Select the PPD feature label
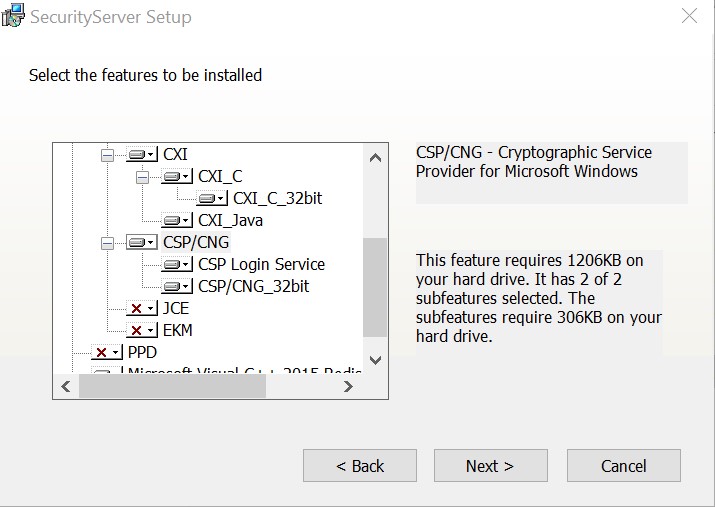 coord(142,352)
